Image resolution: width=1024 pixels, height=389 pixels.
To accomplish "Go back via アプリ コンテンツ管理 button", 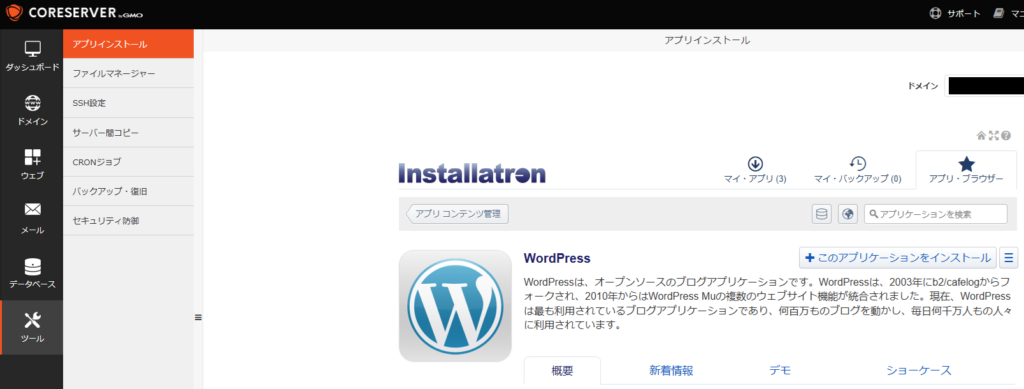I will coord(458,214).
